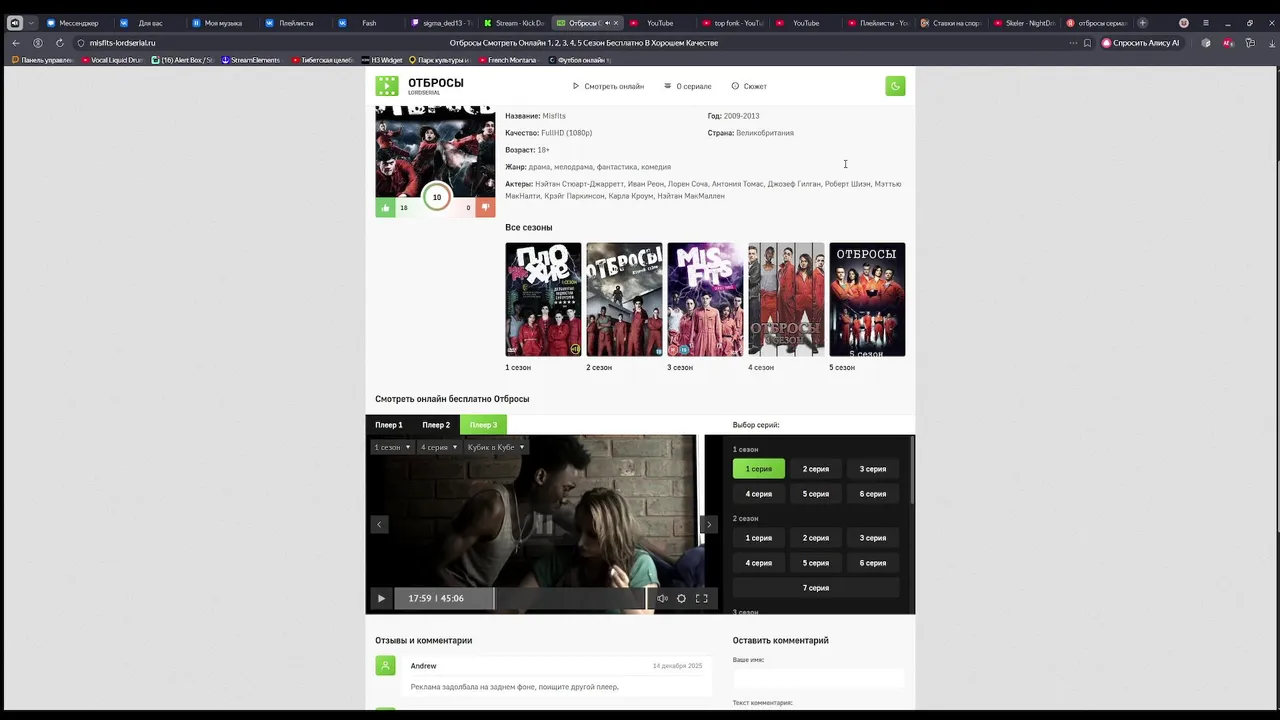The image size is (1280, 720).
Task: Open the Смотреть онлайн menu link
Action: 608,86
